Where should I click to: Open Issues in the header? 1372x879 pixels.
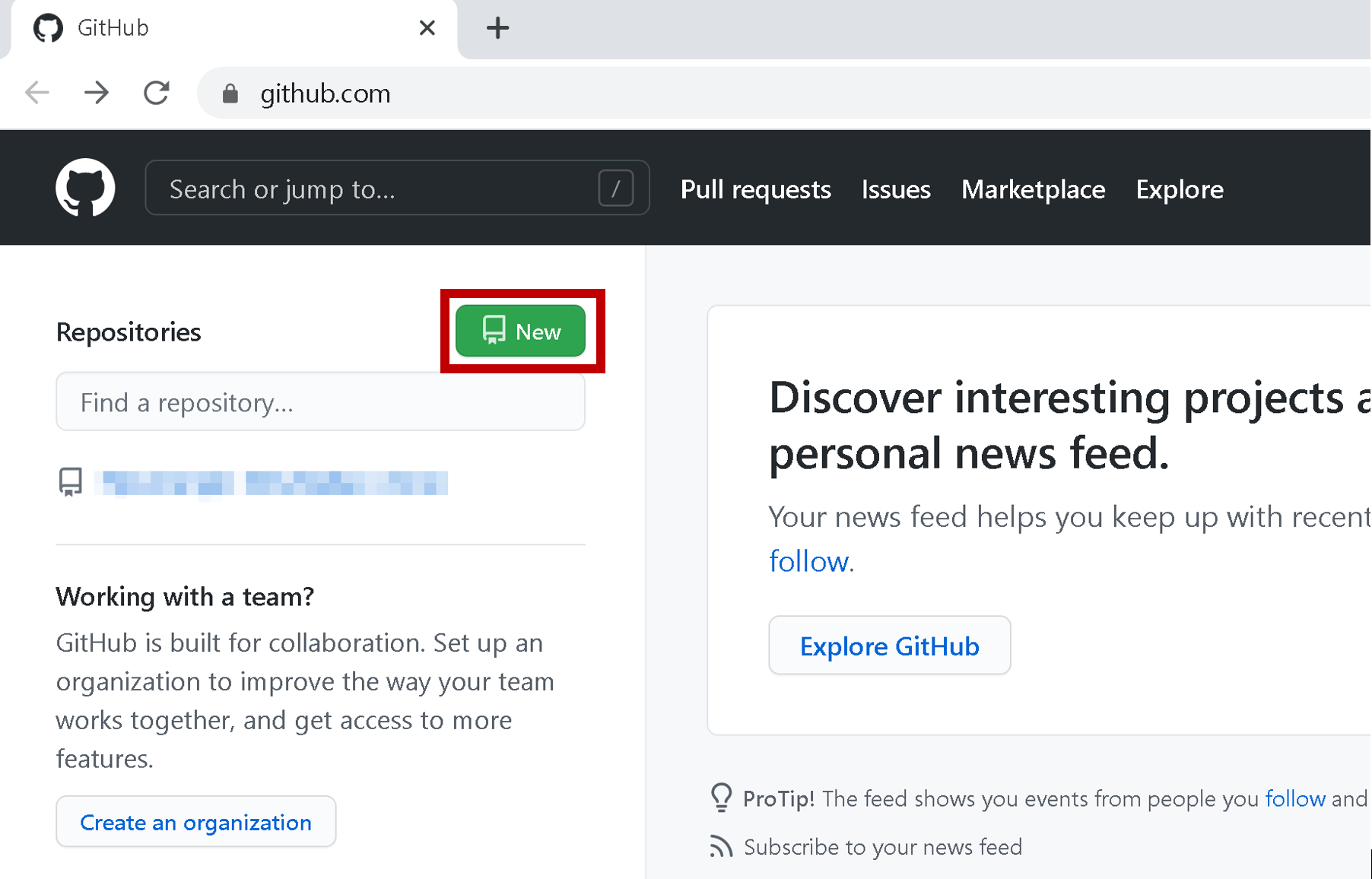click(x=896, y=189)
